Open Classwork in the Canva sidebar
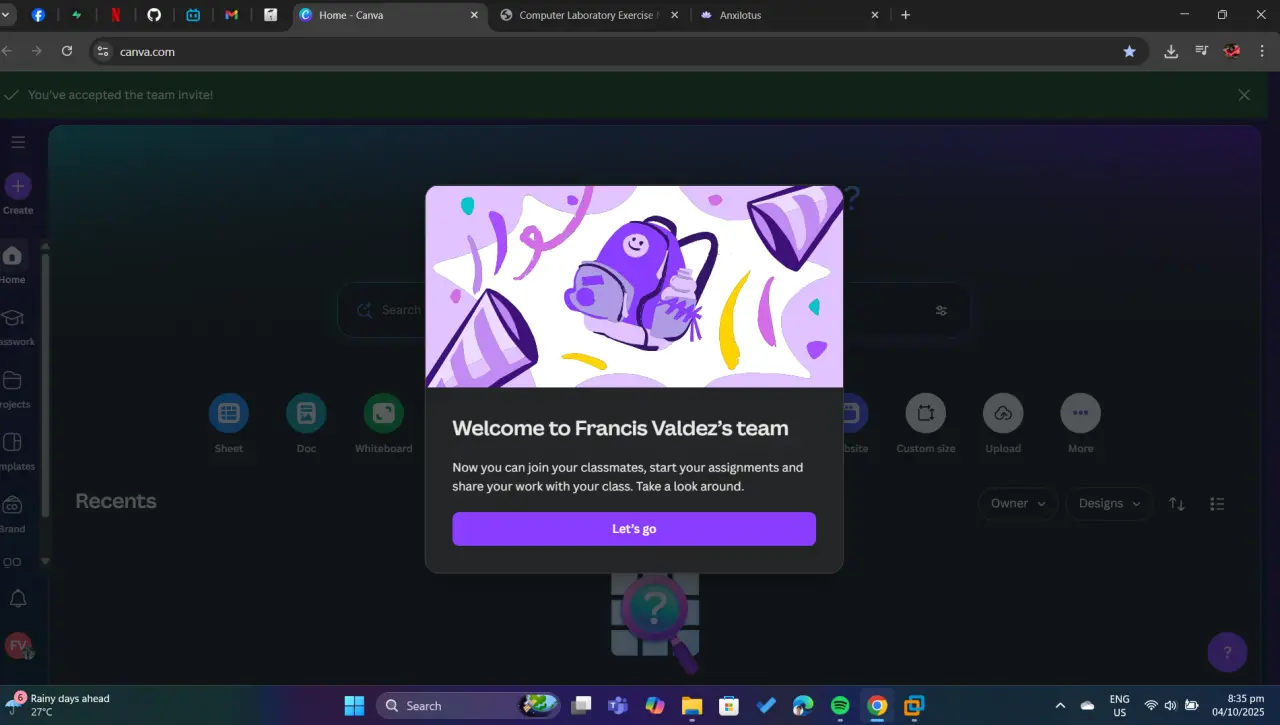1280x725 pixels. [x=12, y=327]
